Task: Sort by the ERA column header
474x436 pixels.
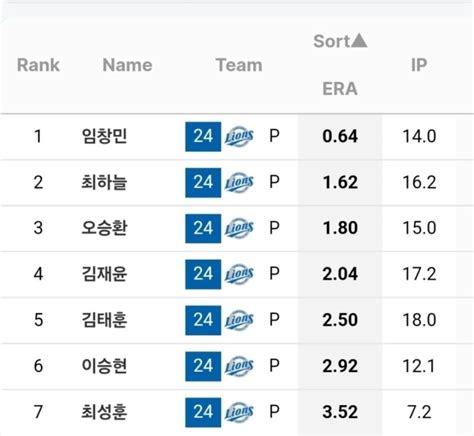Action: [340, 89]
